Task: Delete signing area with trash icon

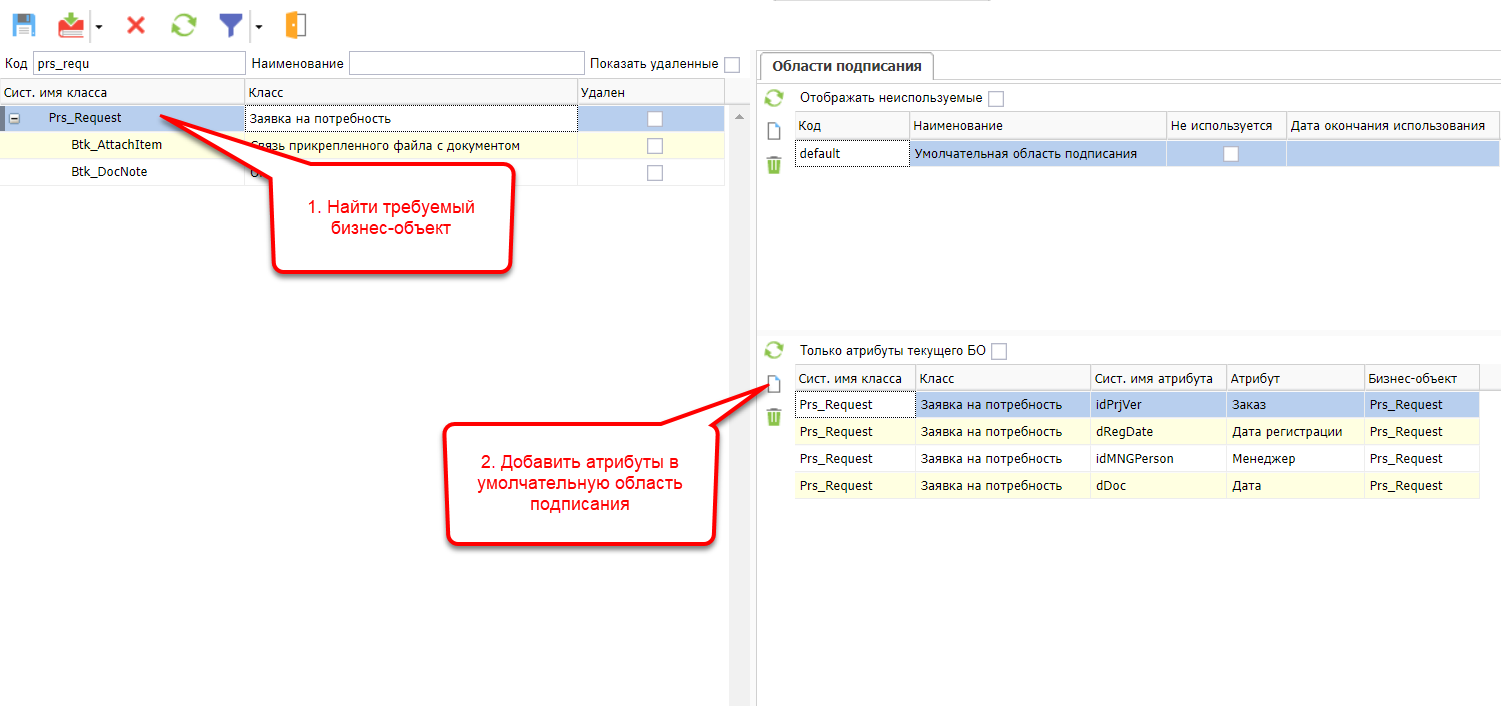Action: (x=774, y=165)
